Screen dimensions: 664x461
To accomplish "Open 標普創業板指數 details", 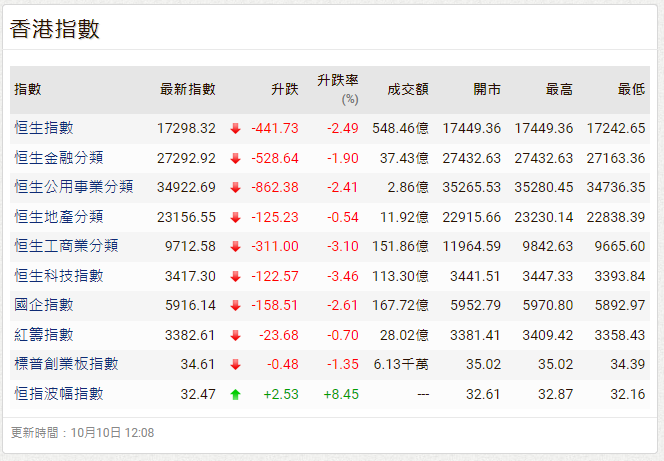I will pyautogui.click(x=66, y=364).
